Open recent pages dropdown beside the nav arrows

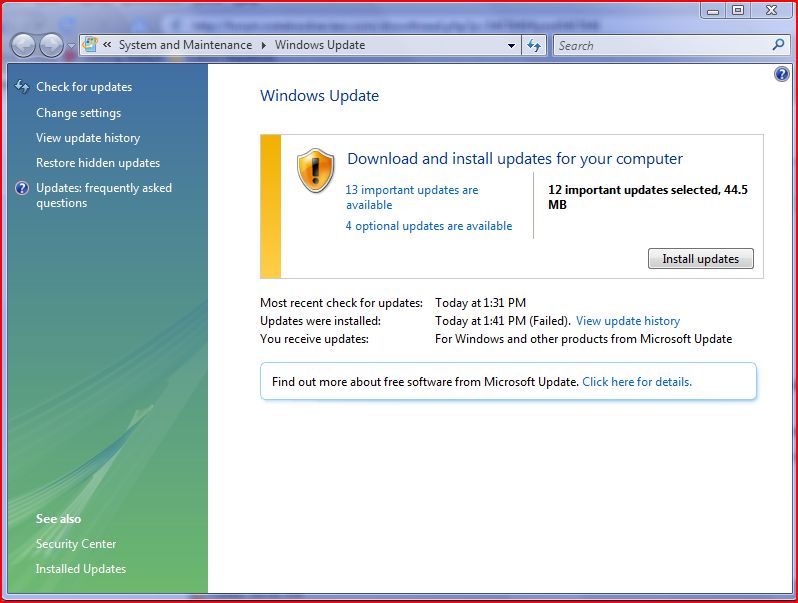tap(71, 46)
